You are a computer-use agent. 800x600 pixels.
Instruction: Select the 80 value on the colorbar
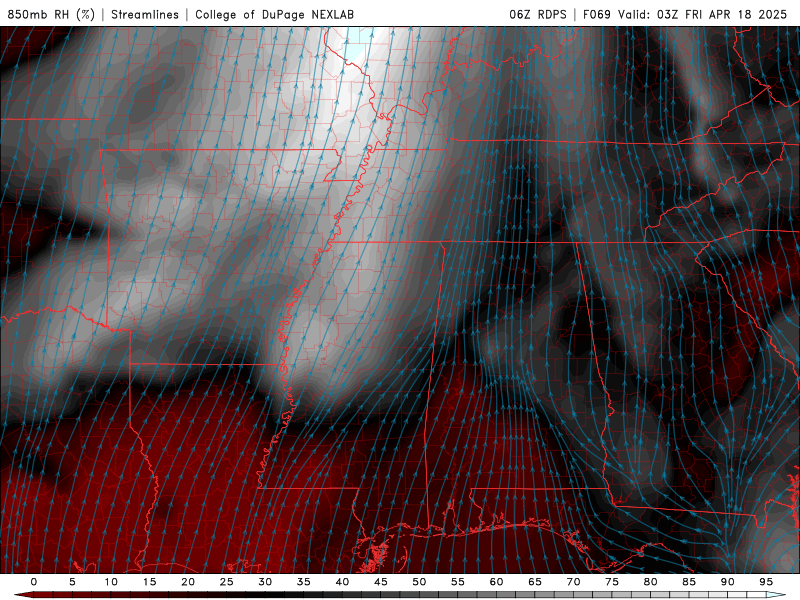650,582
